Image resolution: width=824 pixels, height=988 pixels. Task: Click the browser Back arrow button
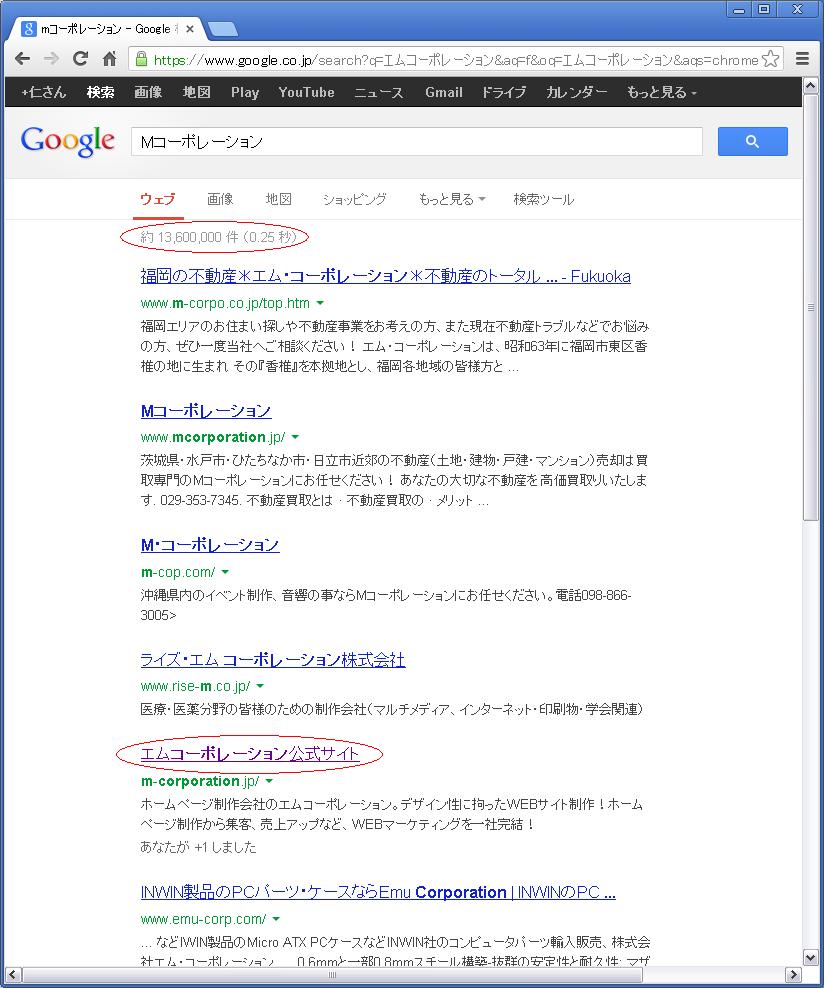(22, 59)
